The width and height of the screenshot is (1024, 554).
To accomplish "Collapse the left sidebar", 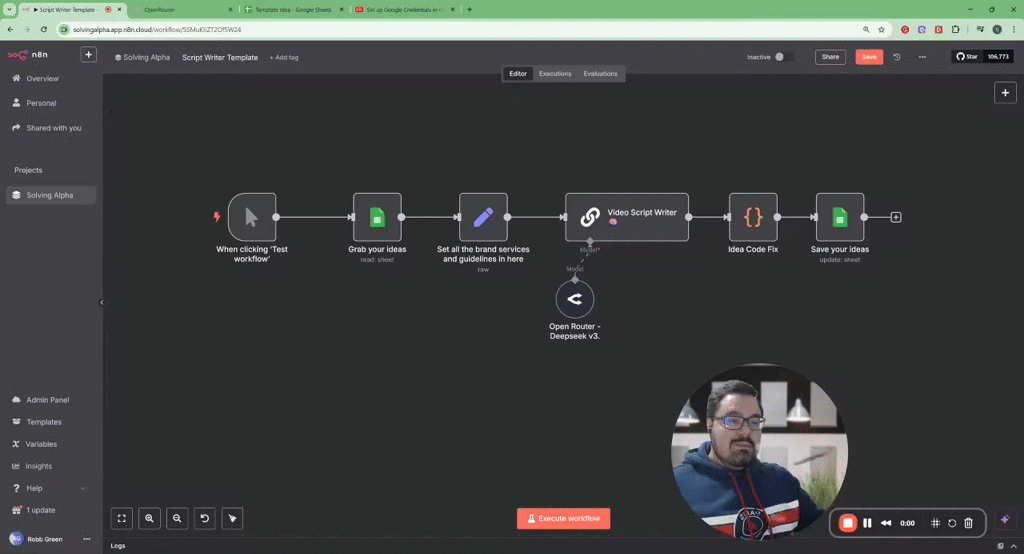I will click(x=101, y=302).
